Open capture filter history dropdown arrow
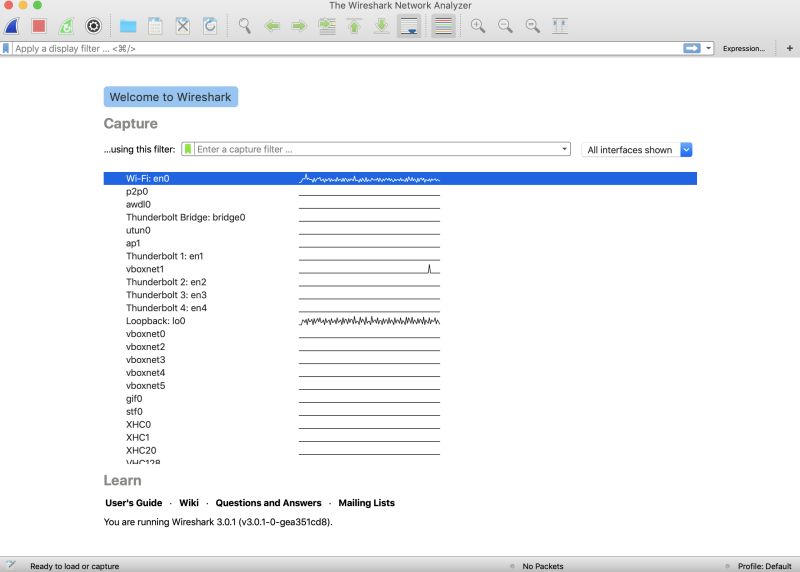The image size is (800, 572). 564,149
